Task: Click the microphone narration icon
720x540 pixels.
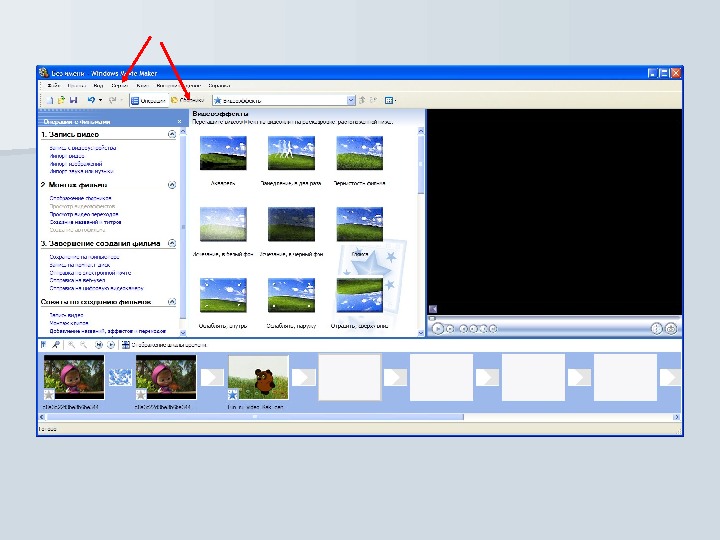Action: tap(56, 344)
